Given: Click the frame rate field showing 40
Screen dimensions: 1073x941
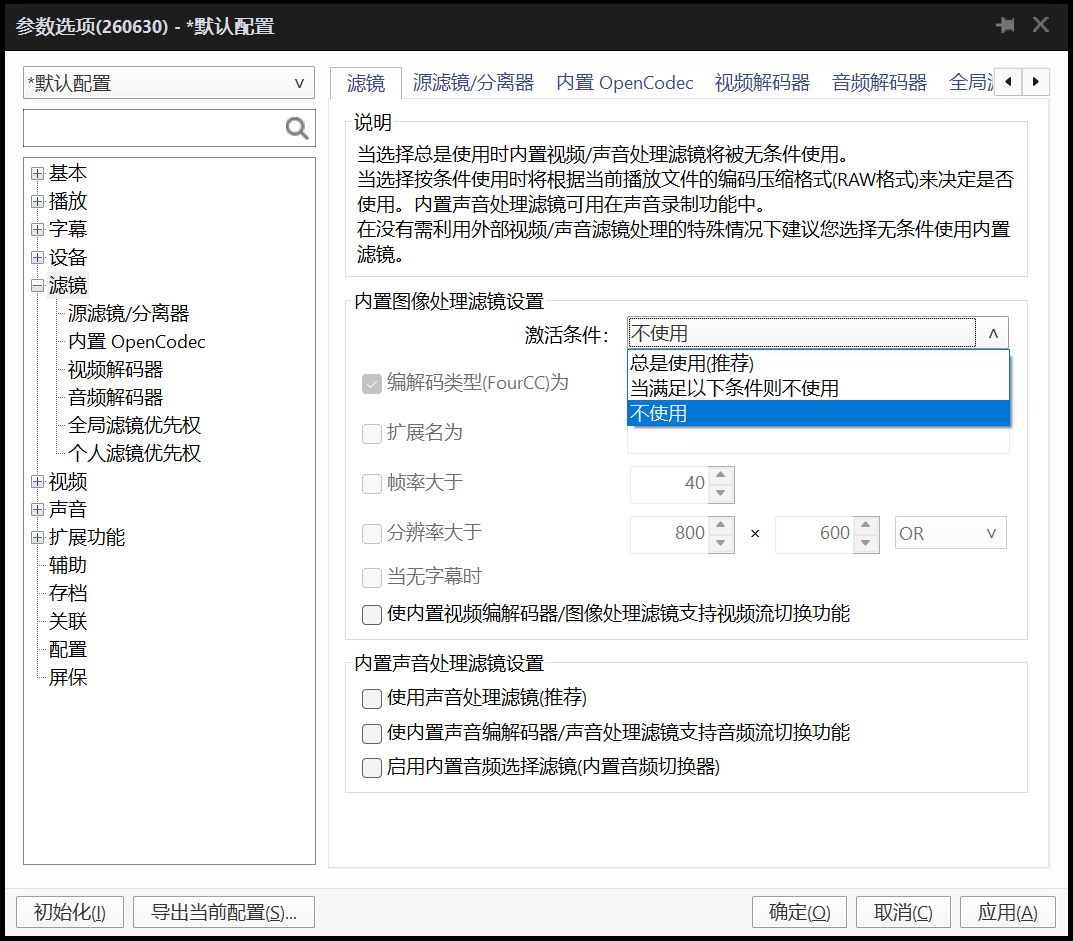Looking at the screenshot, I should tap(670, 483).
